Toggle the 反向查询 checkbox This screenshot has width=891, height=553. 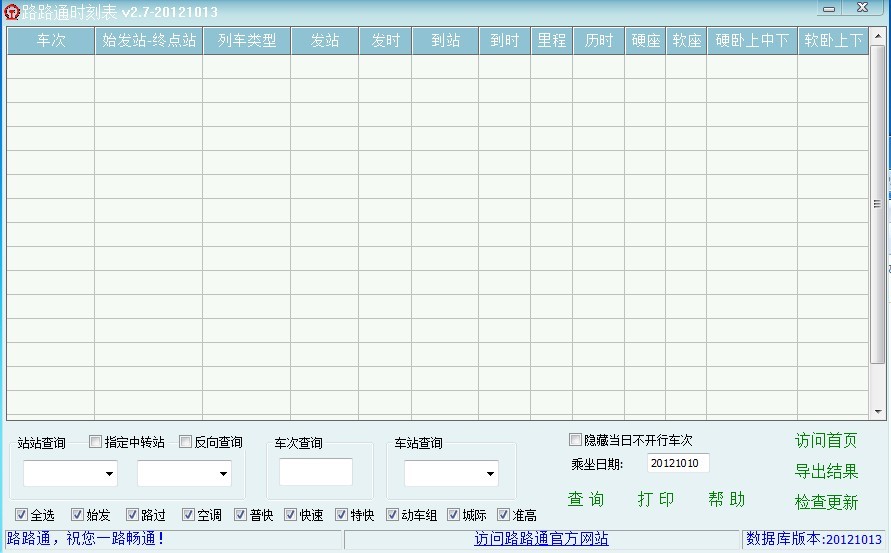(x=186, y=441)
